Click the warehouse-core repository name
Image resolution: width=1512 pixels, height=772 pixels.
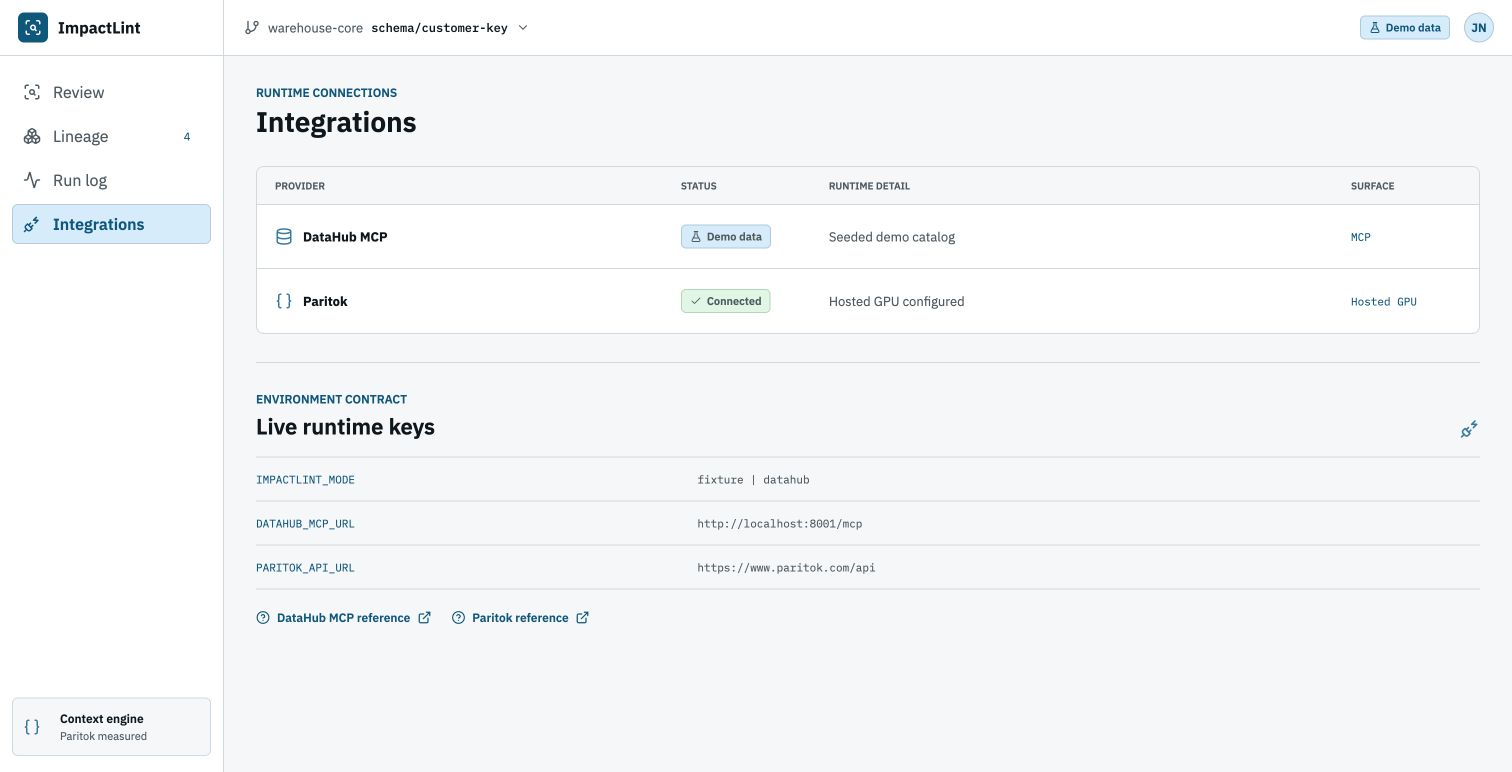(315, 28)
